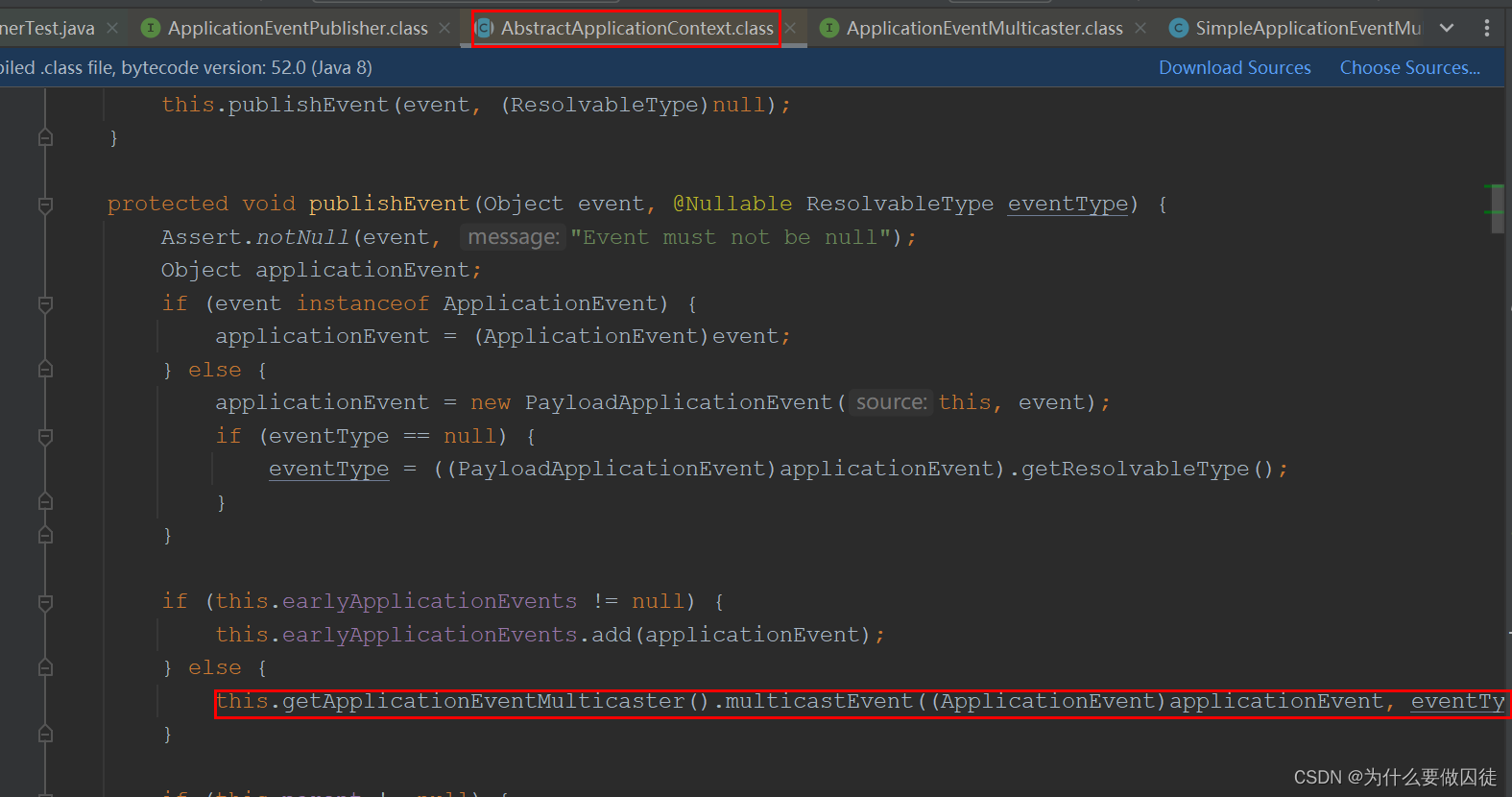
Task: Open ApplicationEventMulticaster.class tab
Action: [984, 28]
